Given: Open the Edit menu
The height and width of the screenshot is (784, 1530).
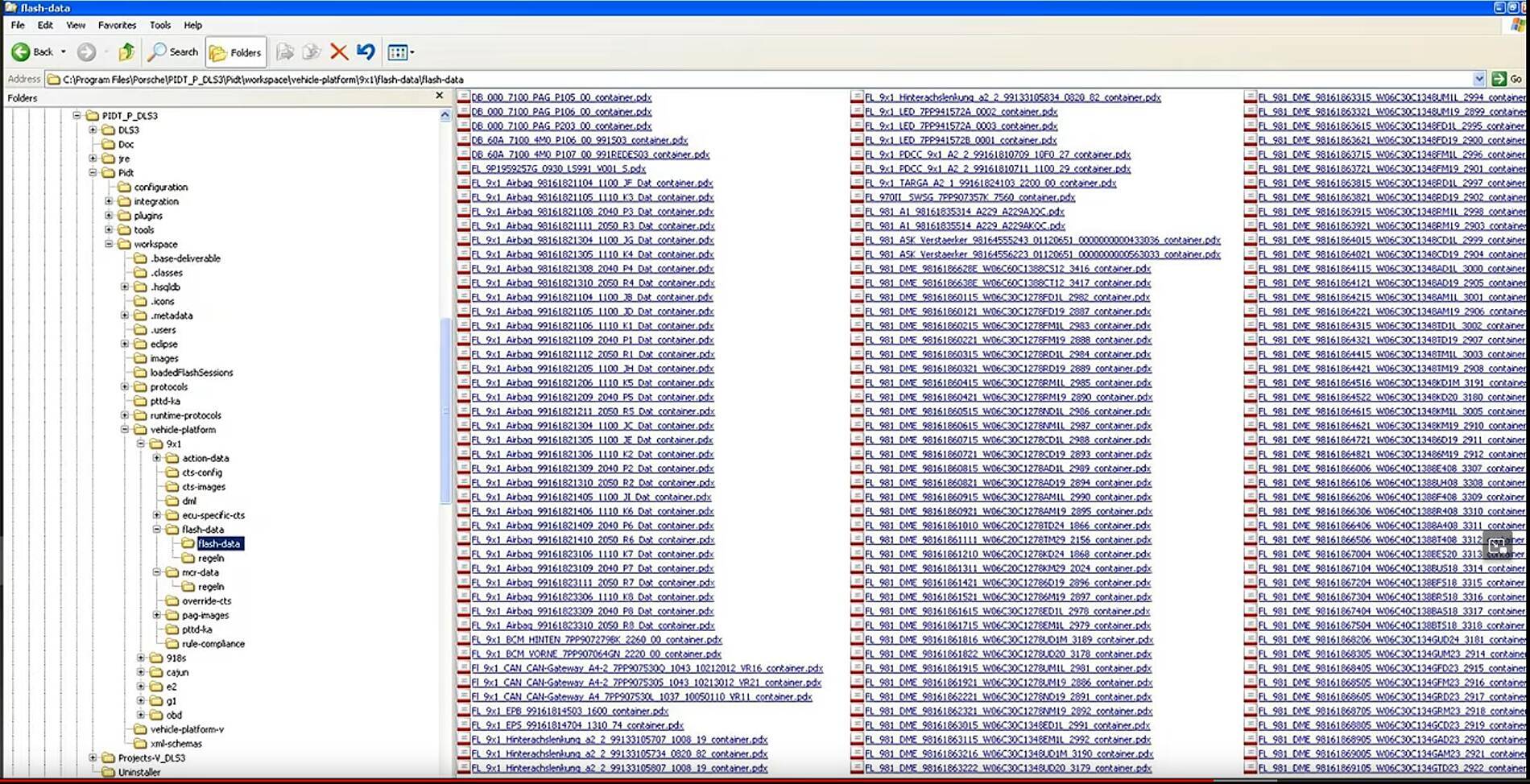Looking at the screenshot, I should pos(45,25).
